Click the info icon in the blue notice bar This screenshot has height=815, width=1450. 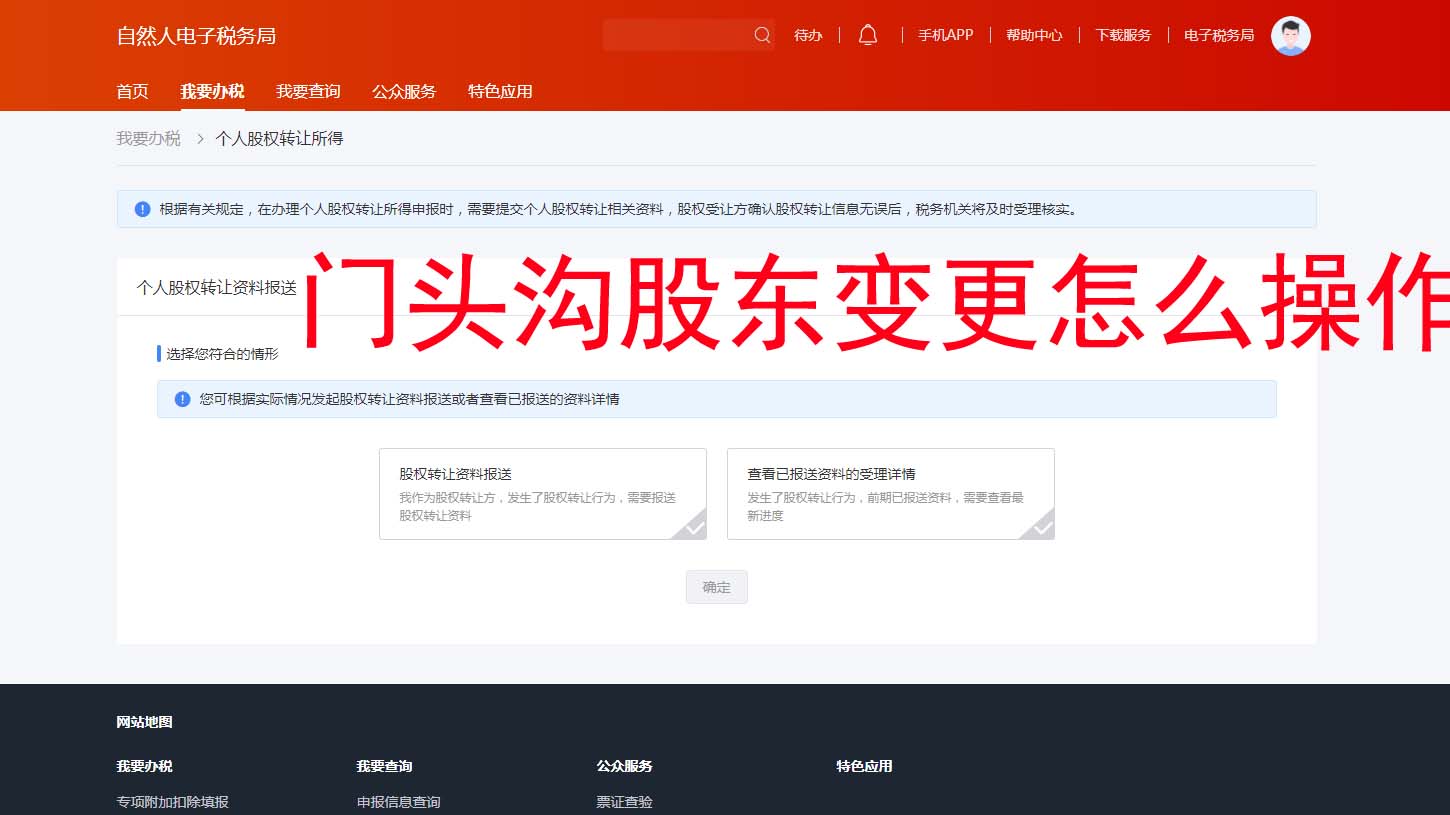143,209
